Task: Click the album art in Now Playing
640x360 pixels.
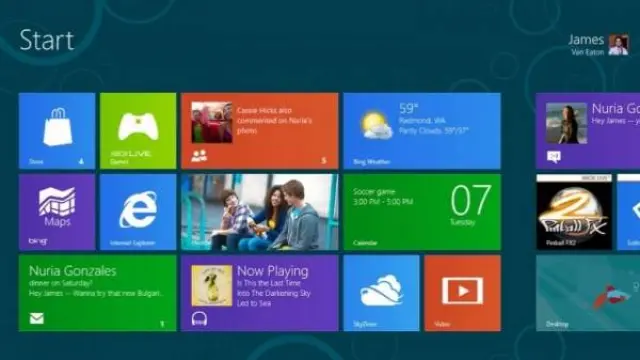Action: [212, 285]
